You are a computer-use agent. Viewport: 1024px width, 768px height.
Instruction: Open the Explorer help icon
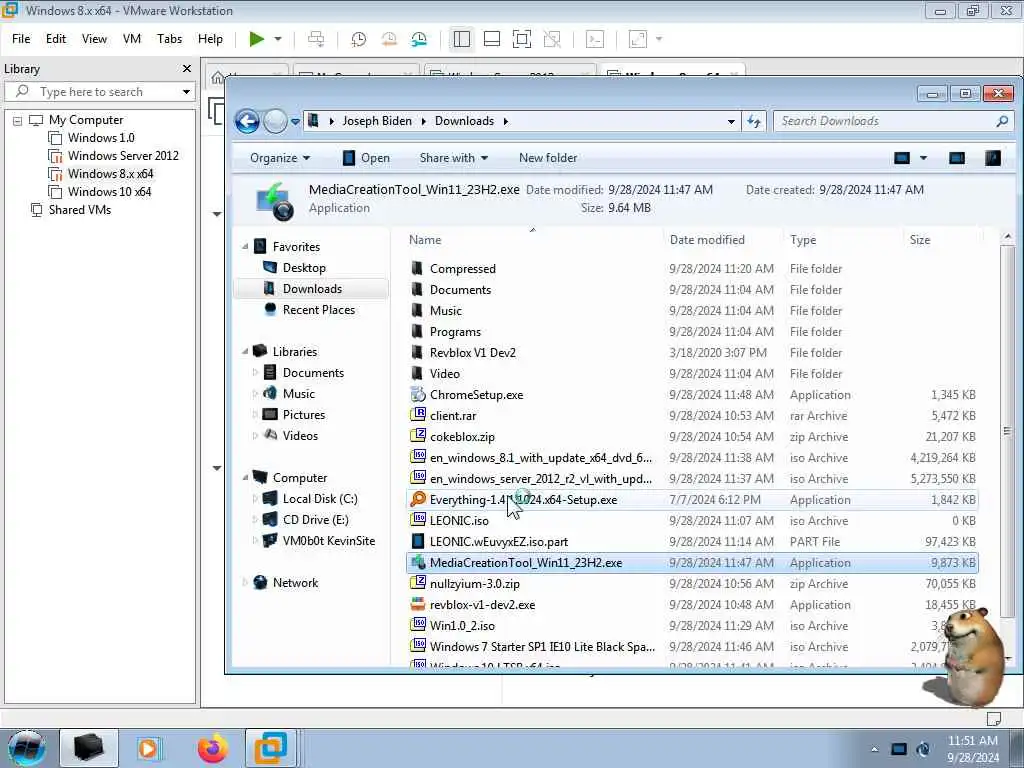point(993,158)
